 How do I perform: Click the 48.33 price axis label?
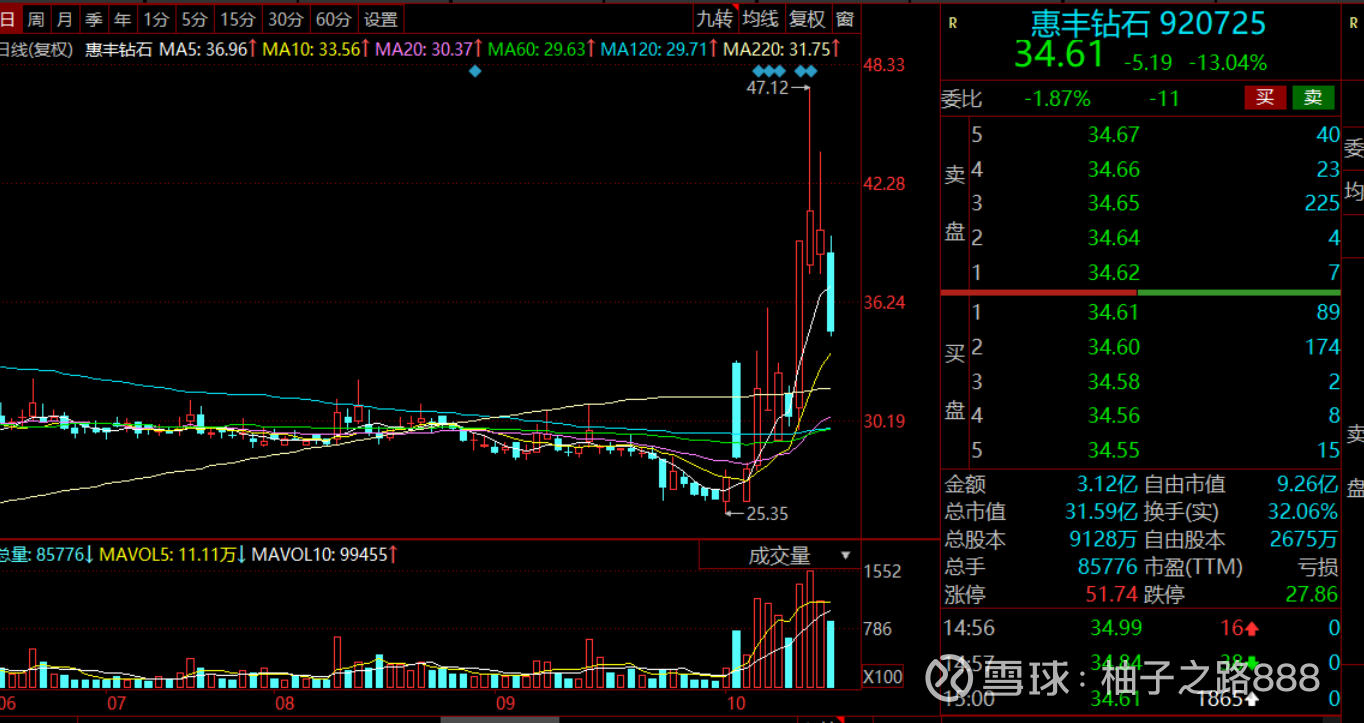(x=884, y=64)
